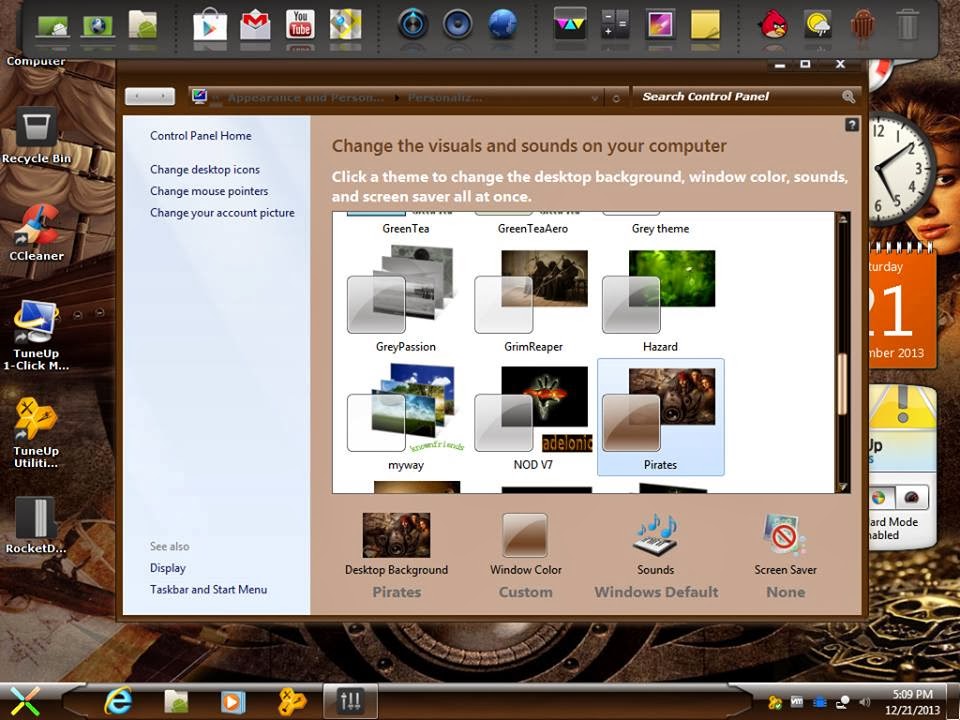Click the search magnifier icon
The image size is (960, 720).
849,97
